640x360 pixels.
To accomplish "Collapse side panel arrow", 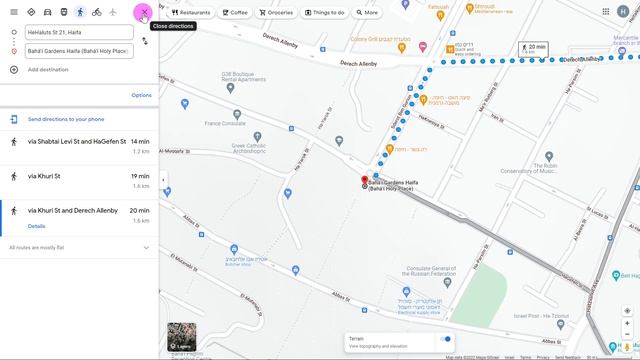I will coord(163,180).
